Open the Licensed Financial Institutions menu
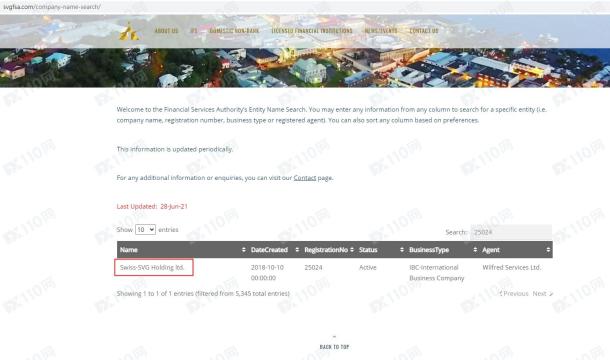Viewport: 610px width, 360px height. tap(312, 31)
